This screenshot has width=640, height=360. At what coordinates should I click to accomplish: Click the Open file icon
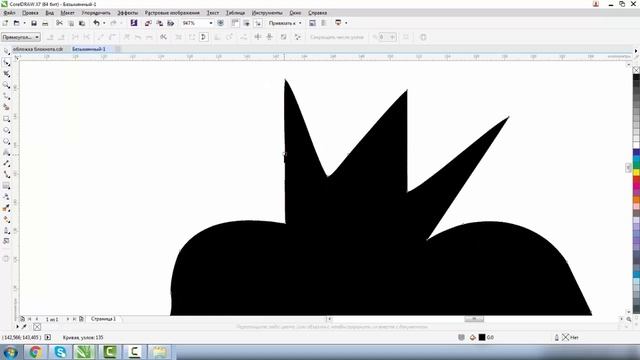pyautogui.click(x=16, y=23)
